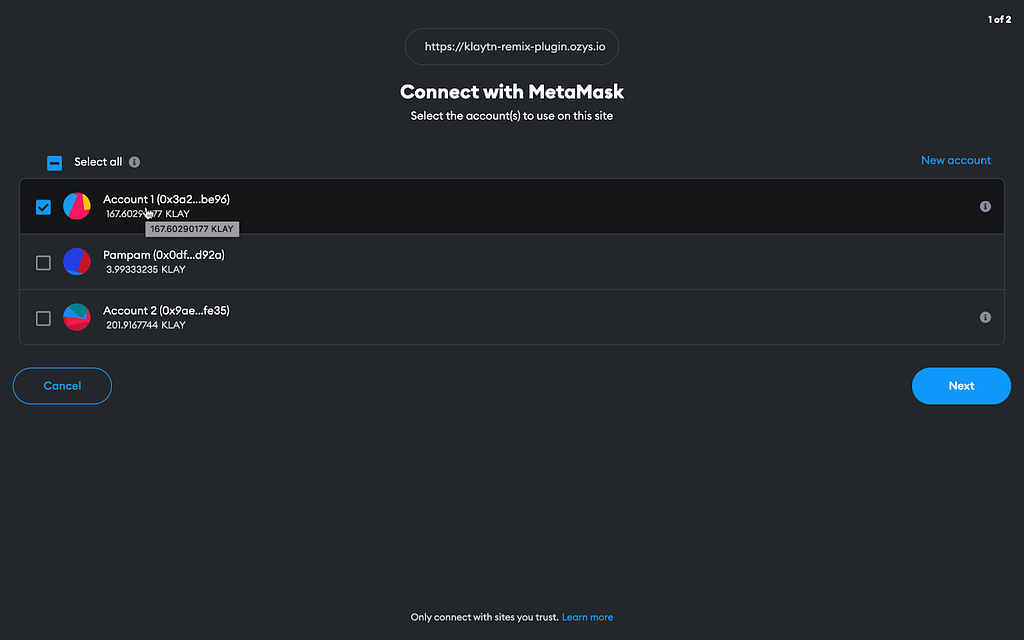The width and height of the screenshot is (1024, 640).
Task: Click the New account link
Action: [x=955, y=160]
